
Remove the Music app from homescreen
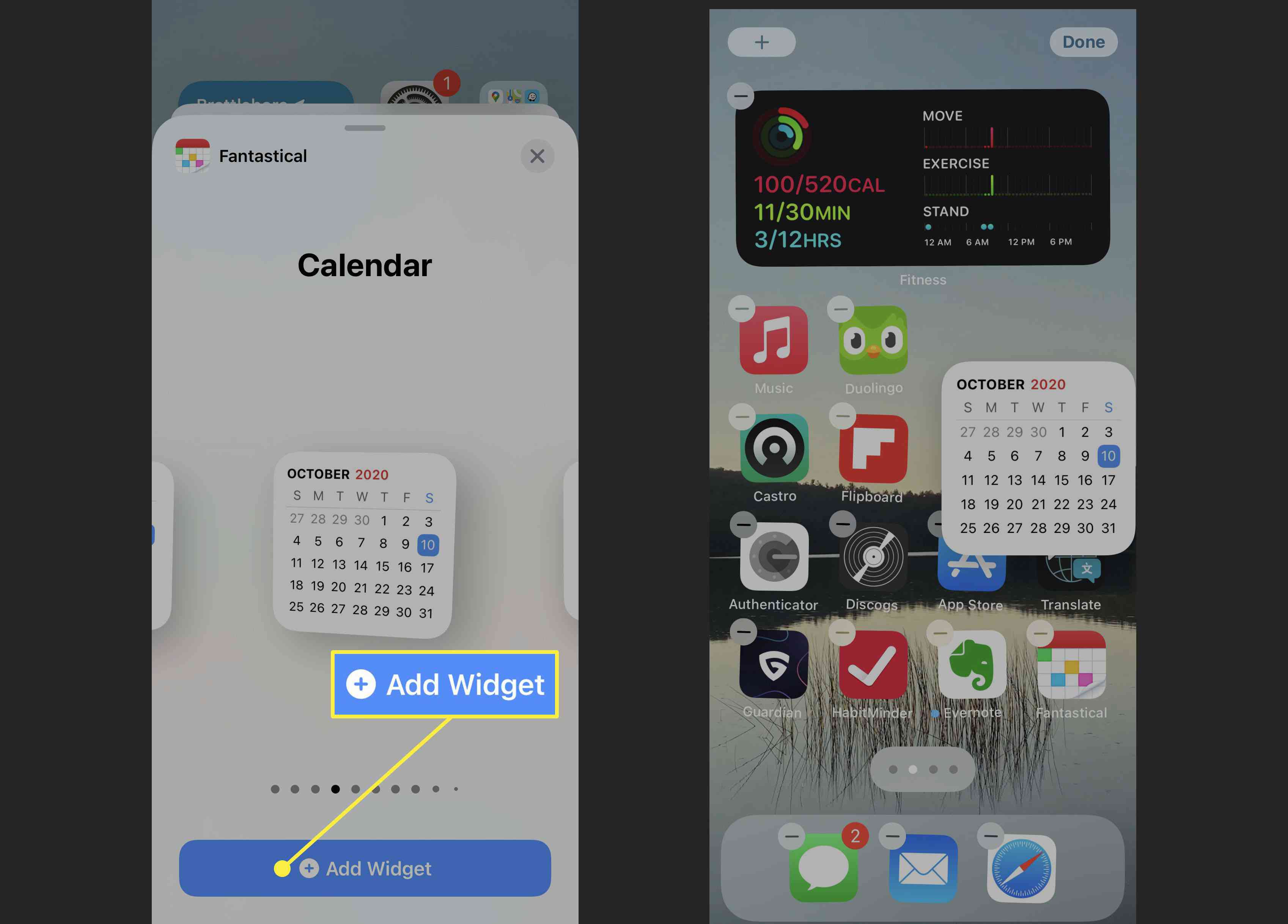741,307
